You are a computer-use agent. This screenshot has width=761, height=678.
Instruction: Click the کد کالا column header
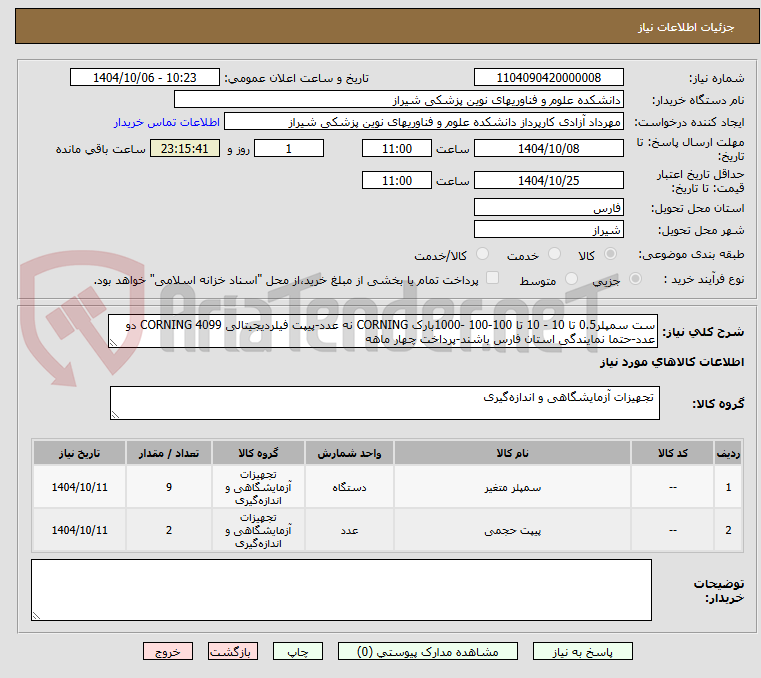672,453
